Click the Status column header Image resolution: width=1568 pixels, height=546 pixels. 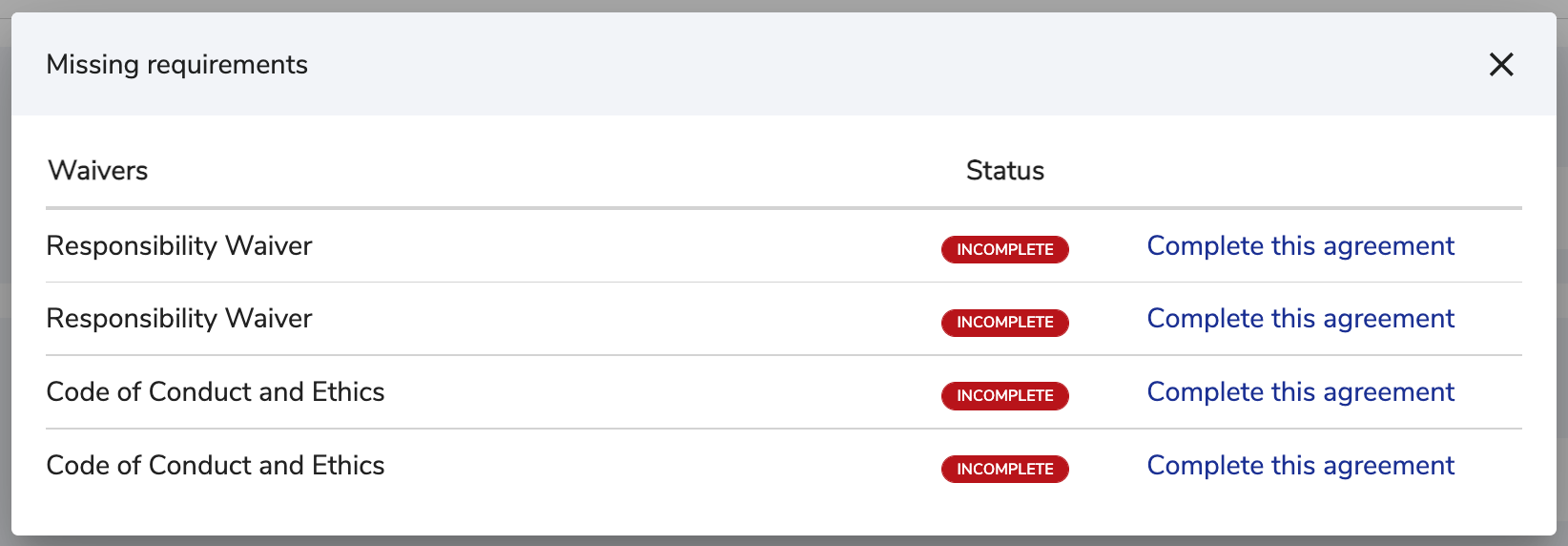(1004, 171)
